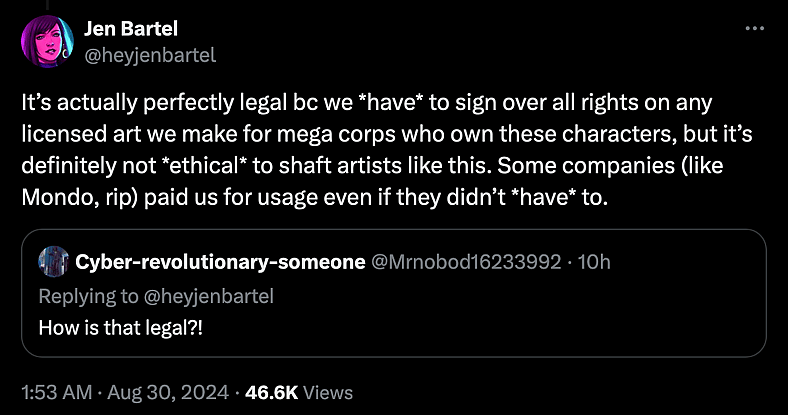This screenshot has height=415, width=788.
Task: Open Cyber-revolutionary-someone's small avatar
Action: point(54,261)
